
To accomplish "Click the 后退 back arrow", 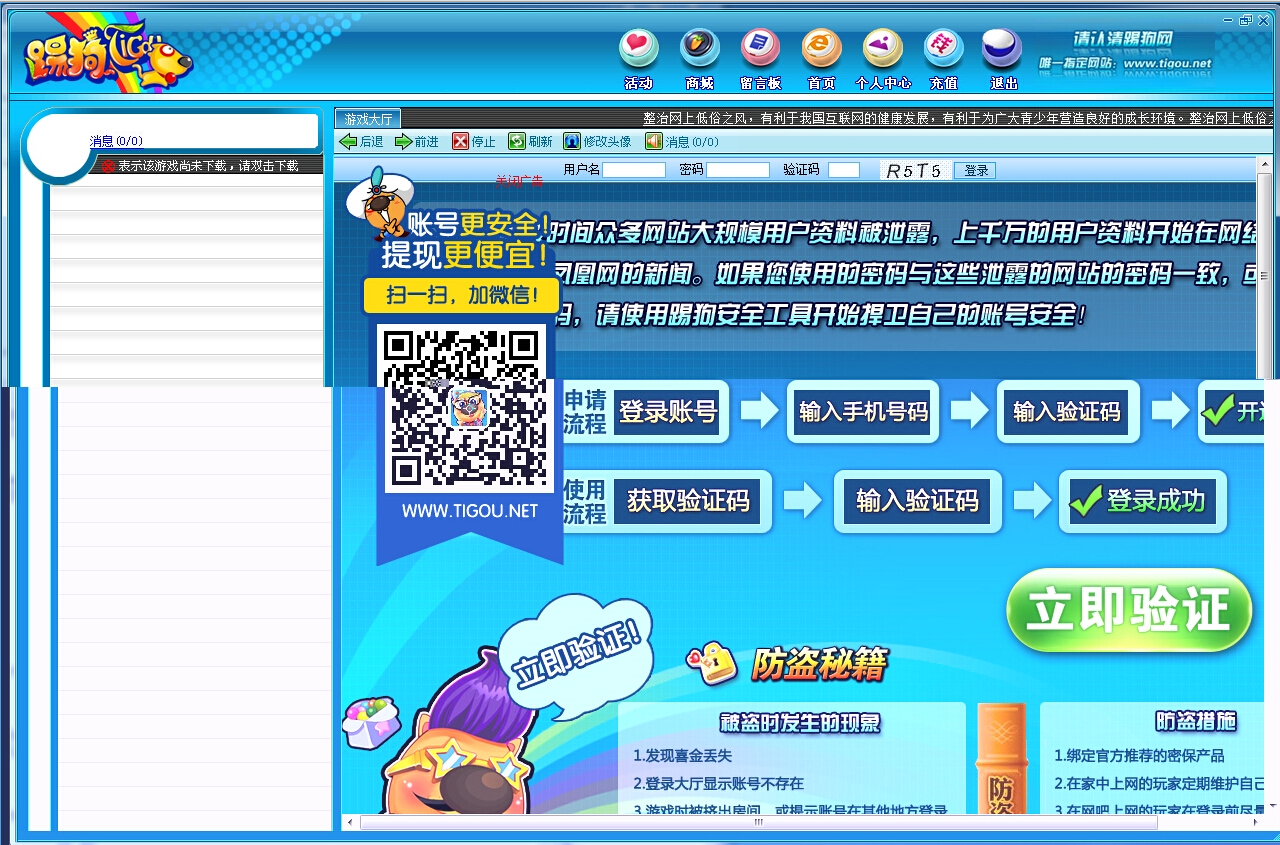I will (x=361, y=142).
